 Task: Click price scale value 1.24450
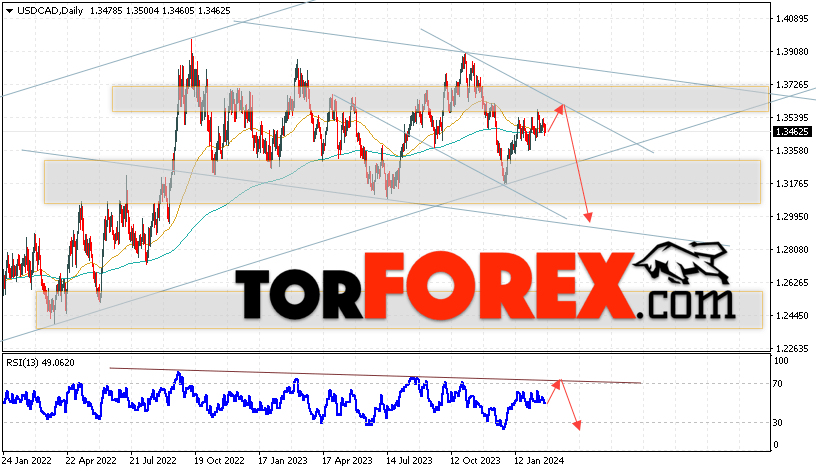click(792, 315)
